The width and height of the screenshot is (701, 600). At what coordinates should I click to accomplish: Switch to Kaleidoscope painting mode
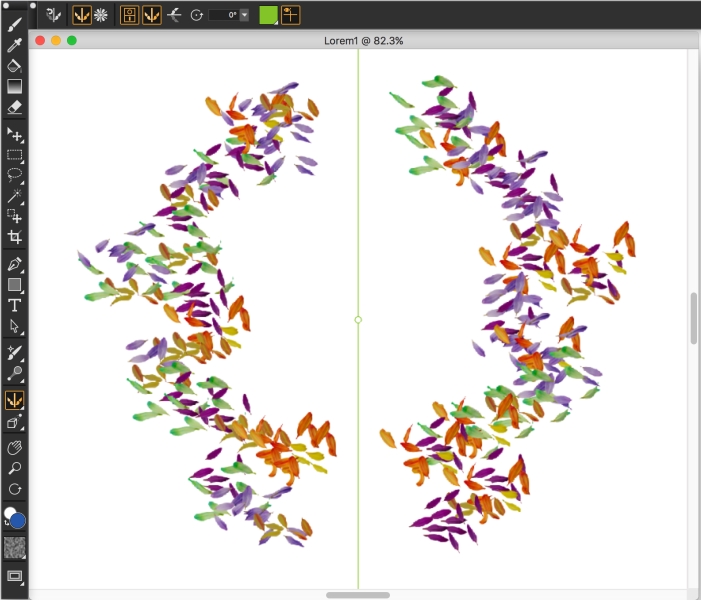(101, 15)
